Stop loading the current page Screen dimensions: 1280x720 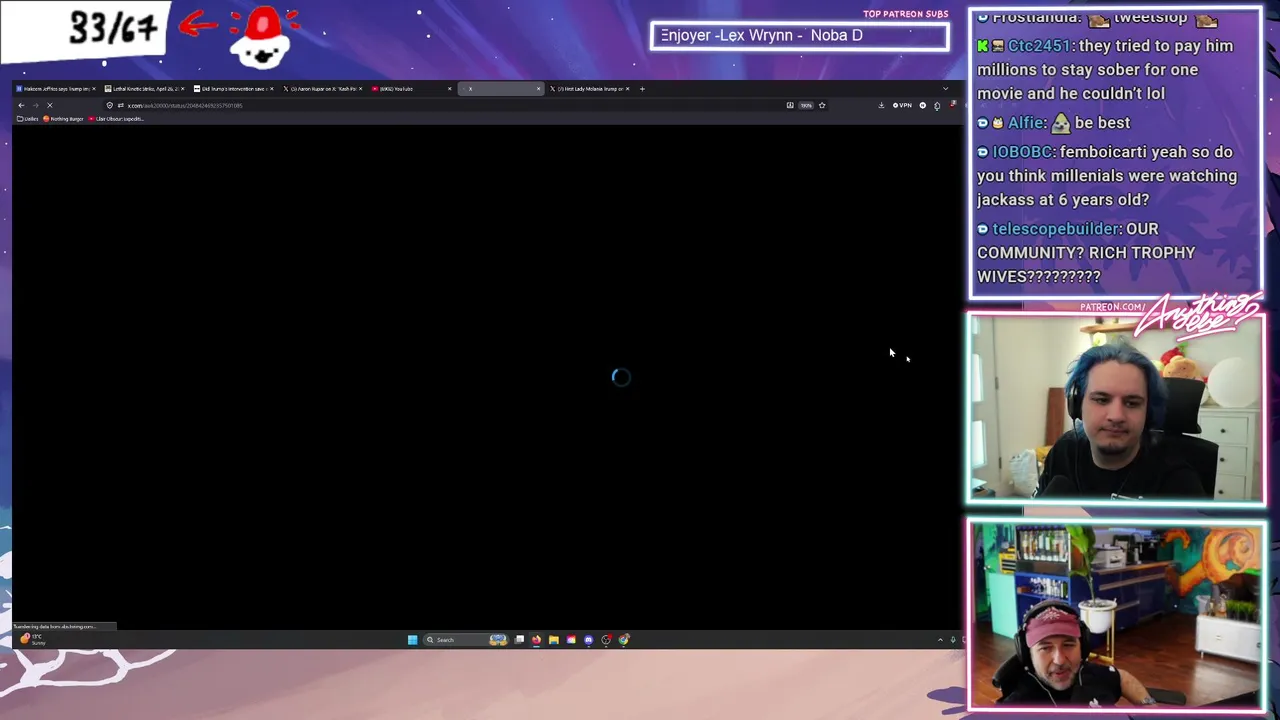tap(50, 105)
